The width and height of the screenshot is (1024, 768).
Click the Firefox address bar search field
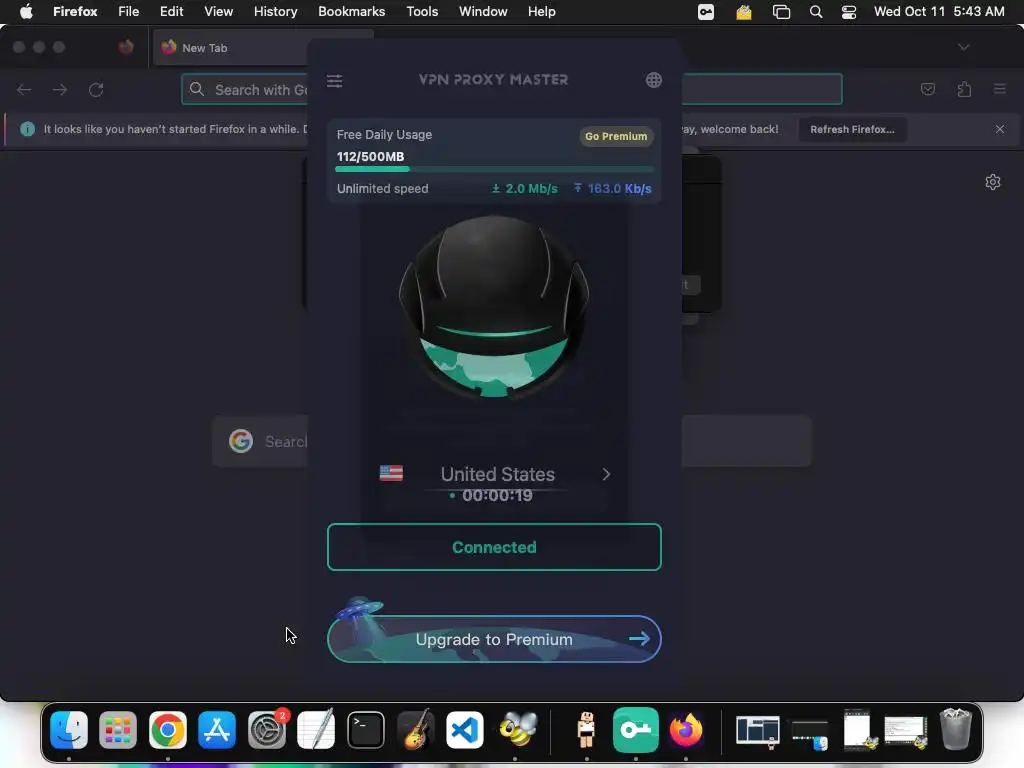click(511, 89)
